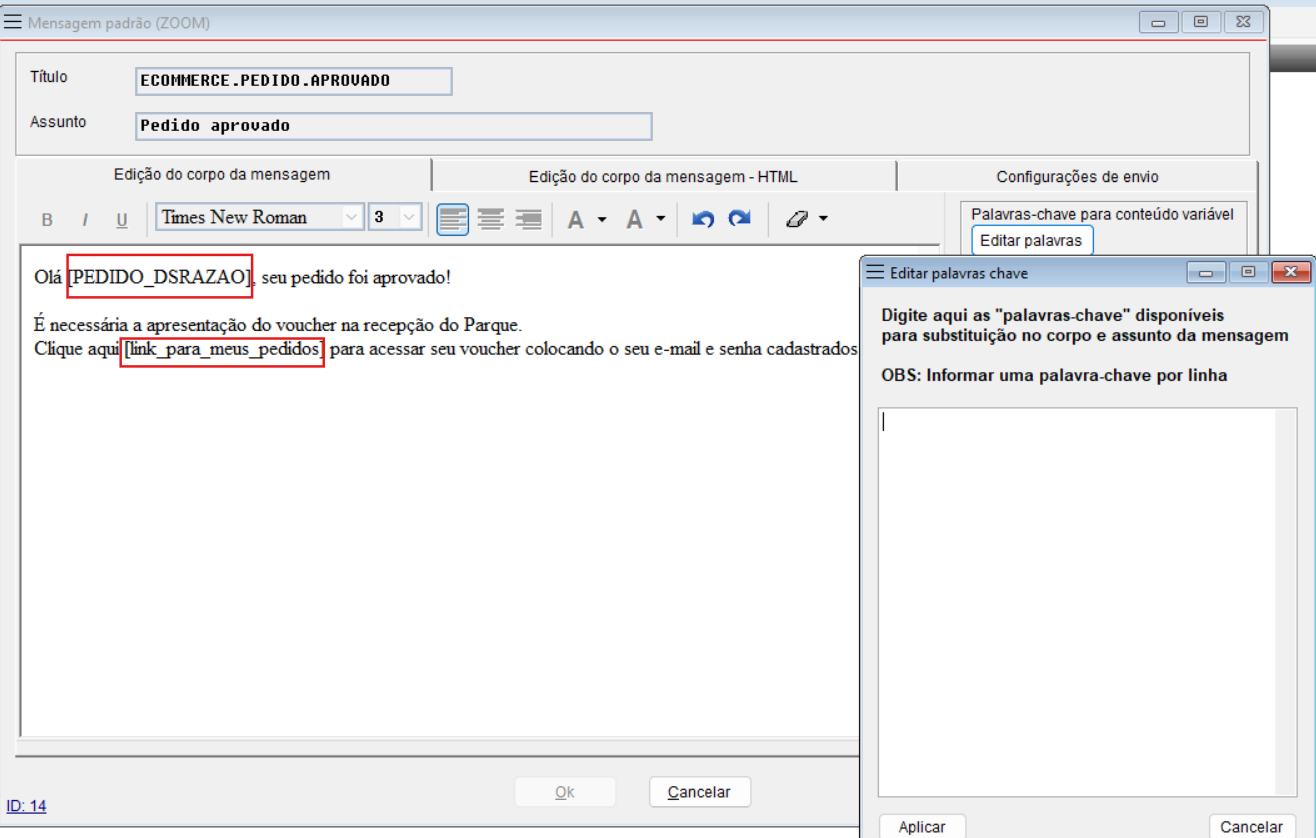Screen dimensions: 1316x838
Task: Click the Assunto field with Pedido aprovado
Action: (393, 126)
